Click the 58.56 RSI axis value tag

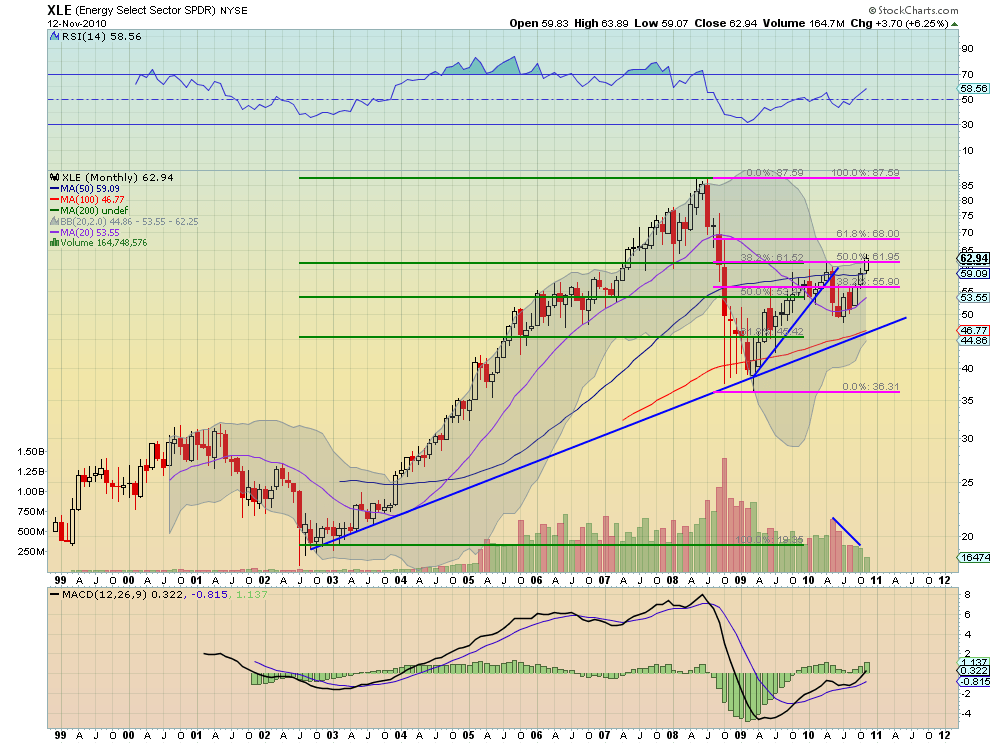974,88
